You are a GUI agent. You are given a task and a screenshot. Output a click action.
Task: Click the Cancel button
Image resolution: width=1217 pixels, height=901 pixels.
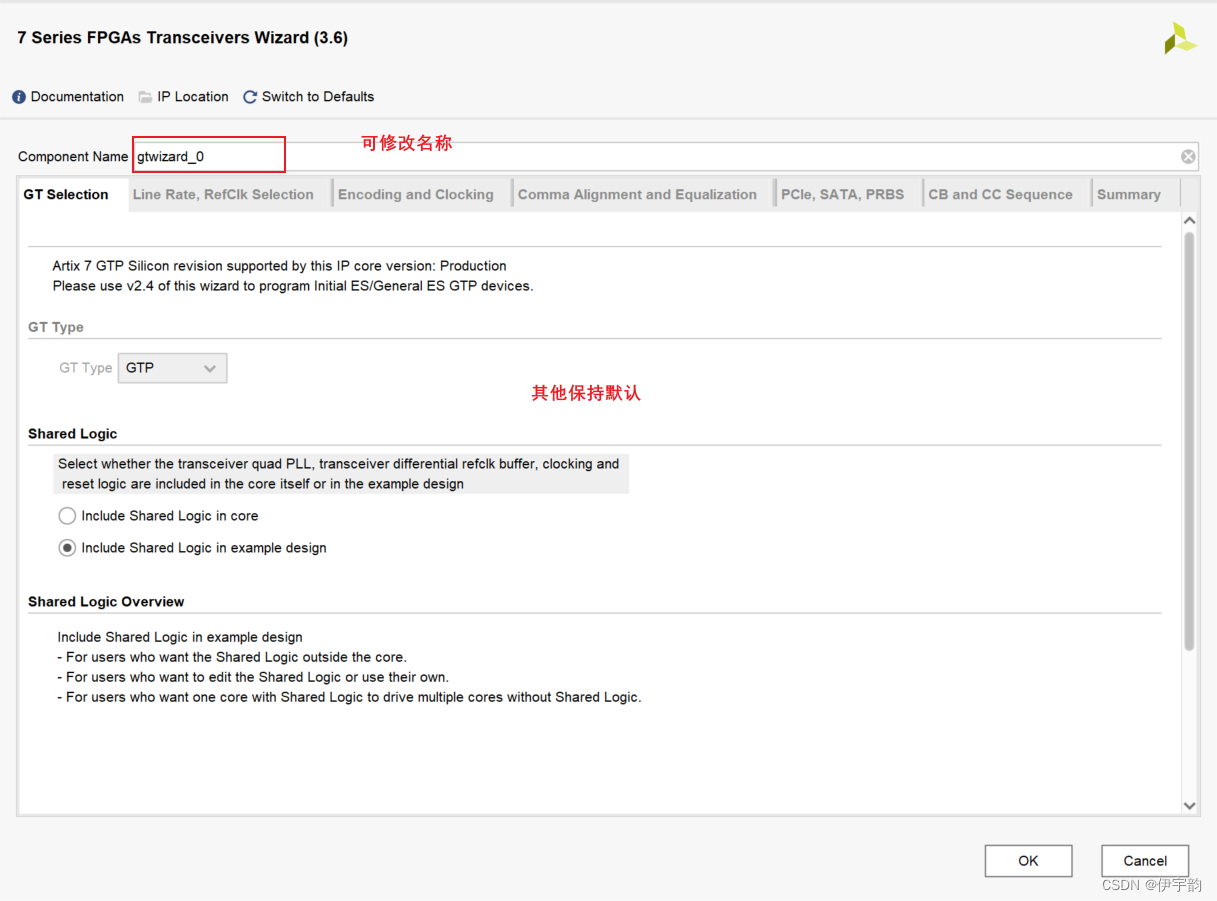1145,861
